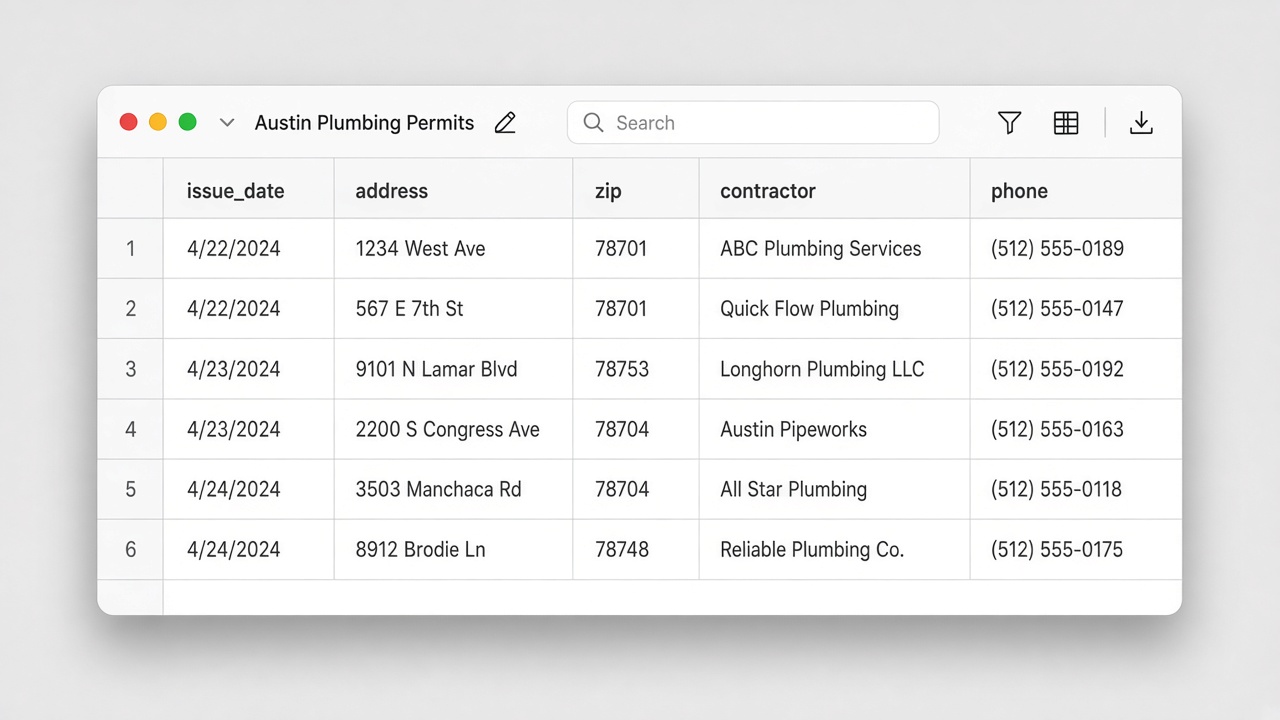Select row number 3 header

coord(130,369)
